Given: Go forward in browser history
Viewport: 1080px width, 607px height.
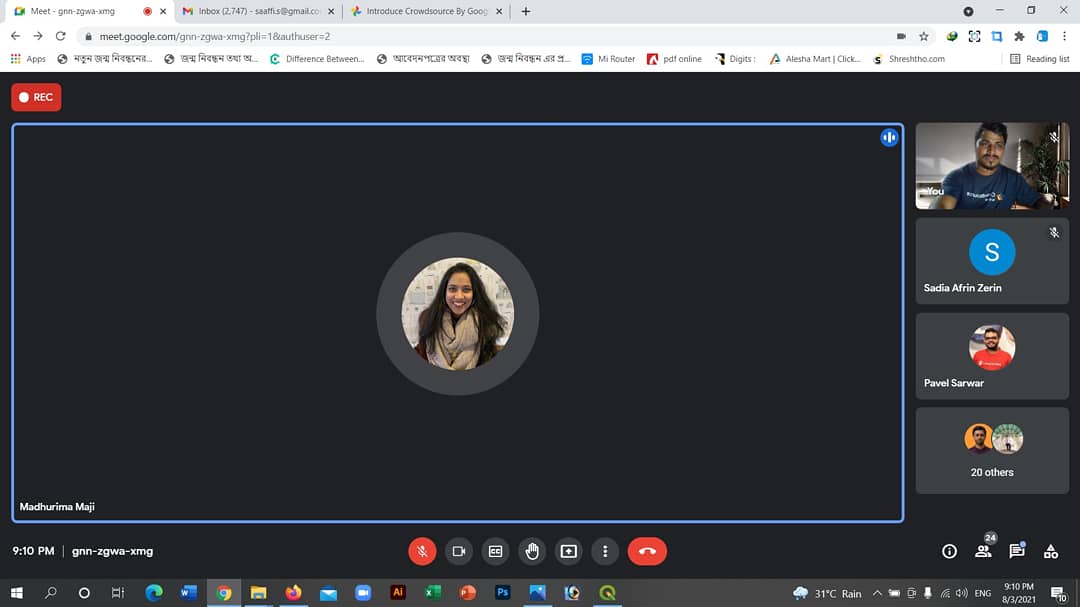Looking at the screenshot, I should [x=38, y=36].
